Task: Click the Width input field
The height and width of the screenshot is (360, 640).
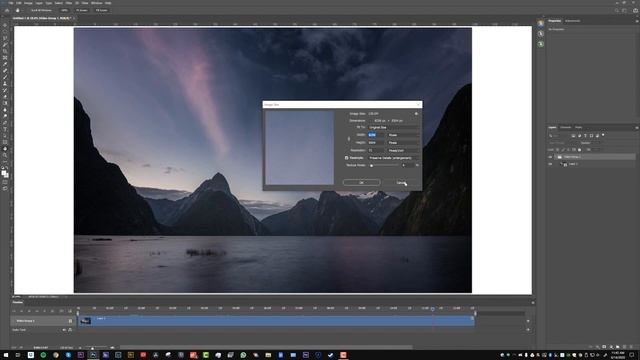Action: coord(376,135)
